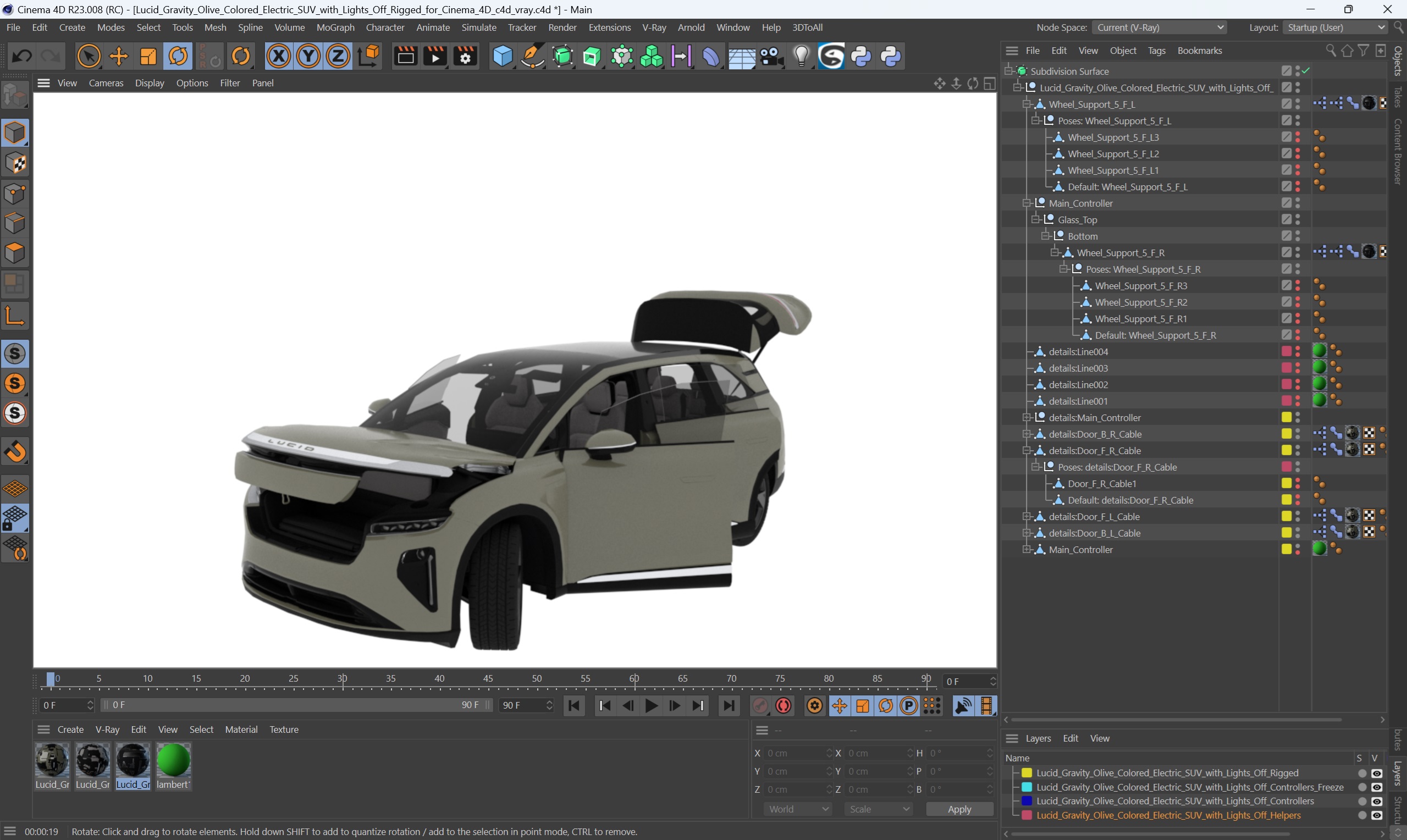Toggle X axis lock
This screenshot has width=1407, height=840.
tap(278, 56)
